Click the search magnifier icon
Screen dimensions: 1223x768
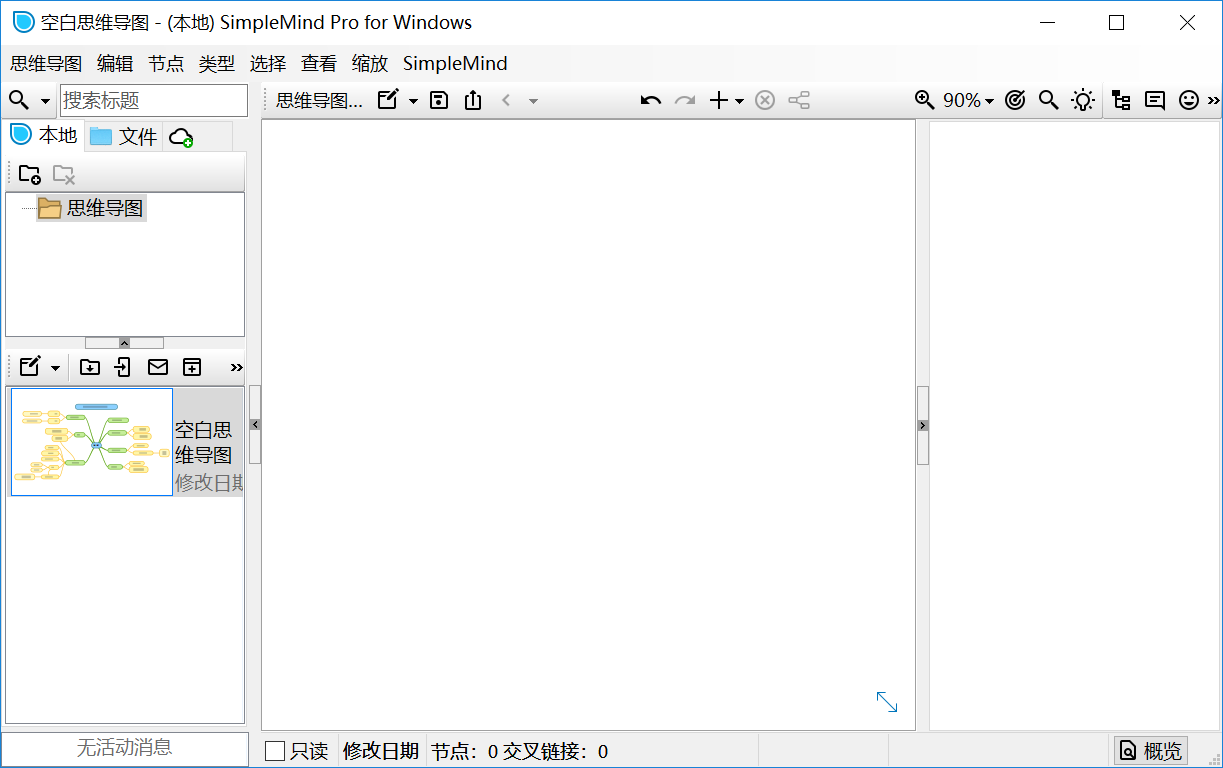pos(19,100)
